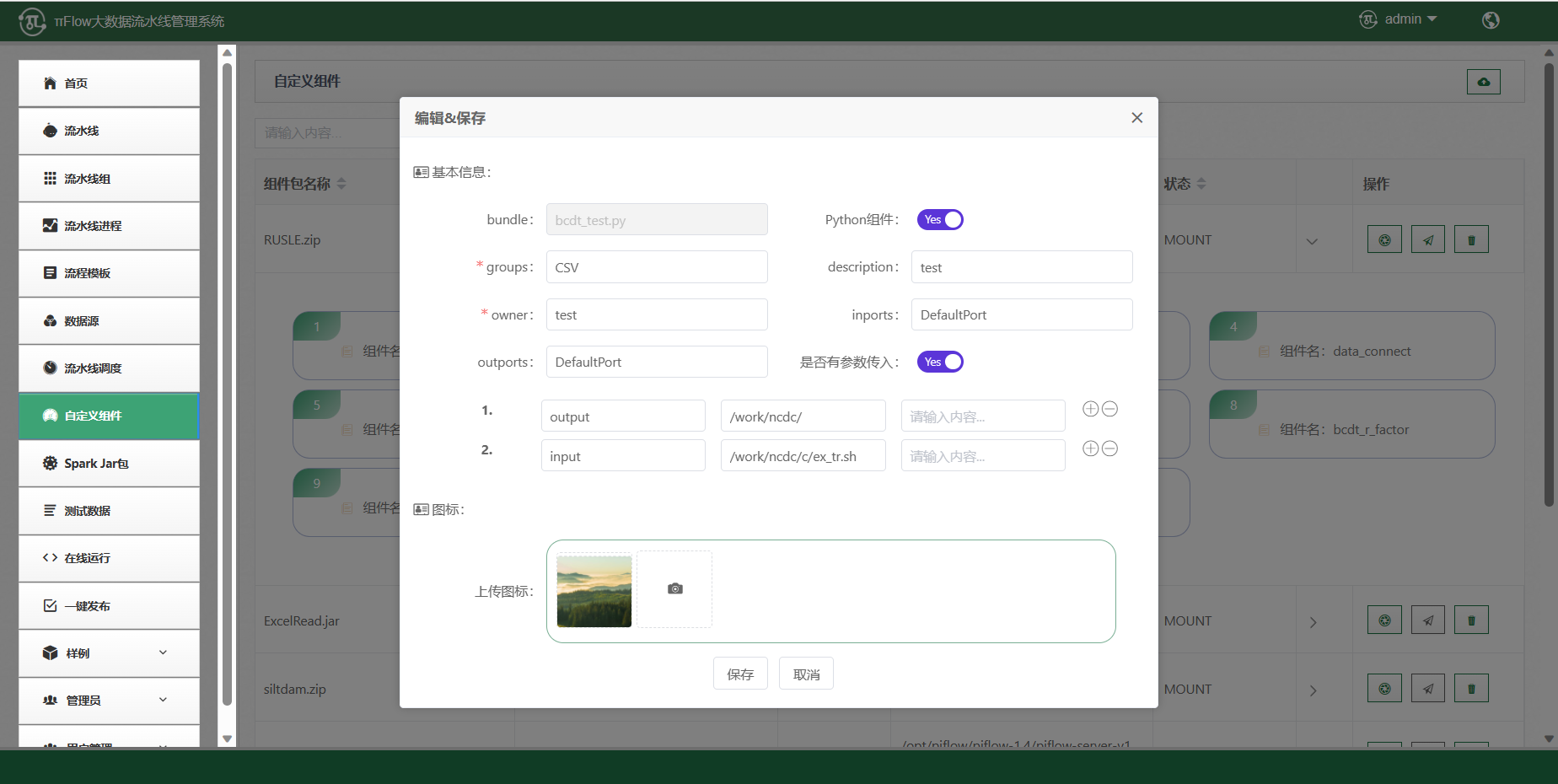Click the /work/ncdc/ parameter value field
1558x784 pixels.
803,416
